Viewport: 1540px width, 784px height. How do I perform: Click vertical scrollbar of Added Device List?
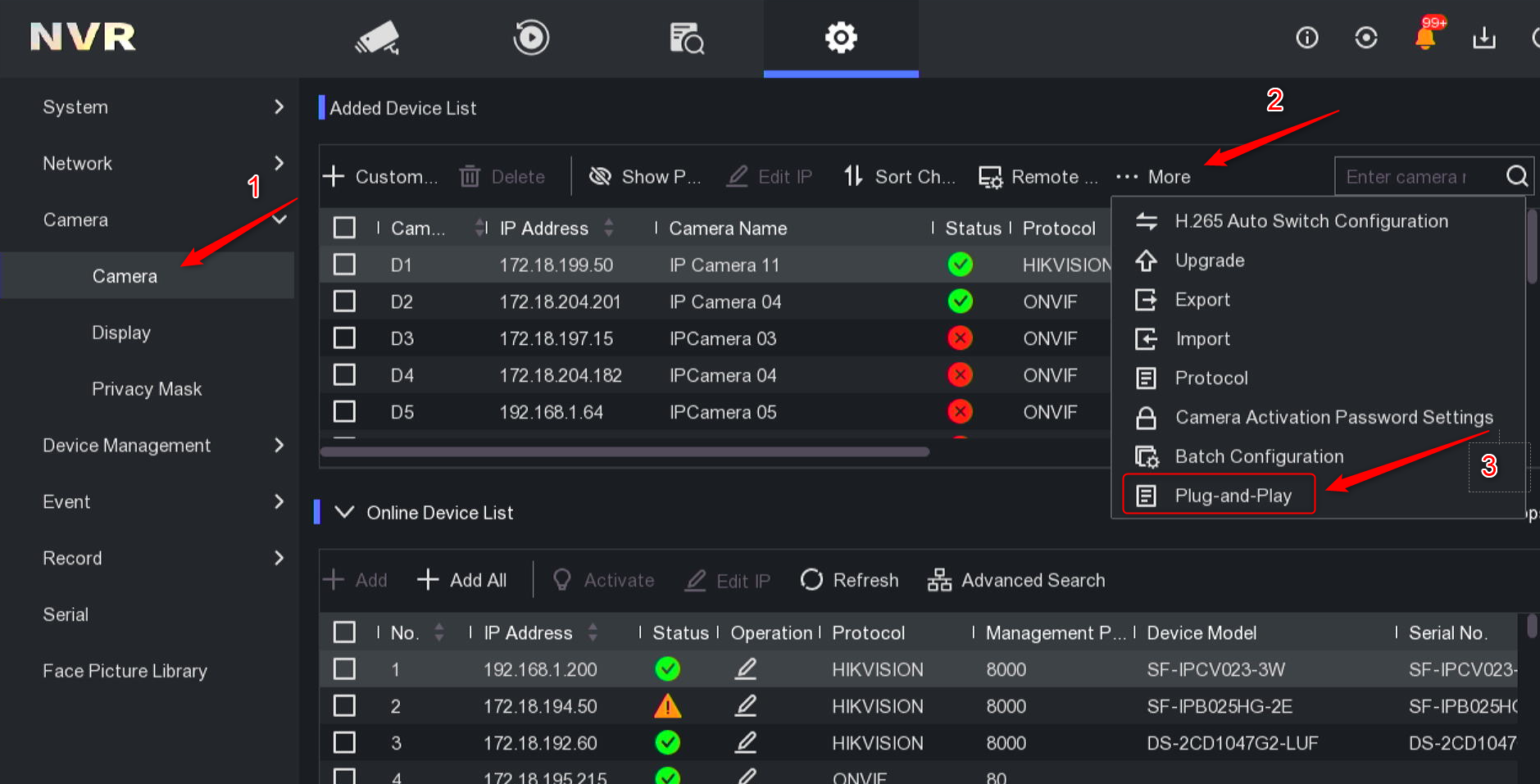[1532, 246]
